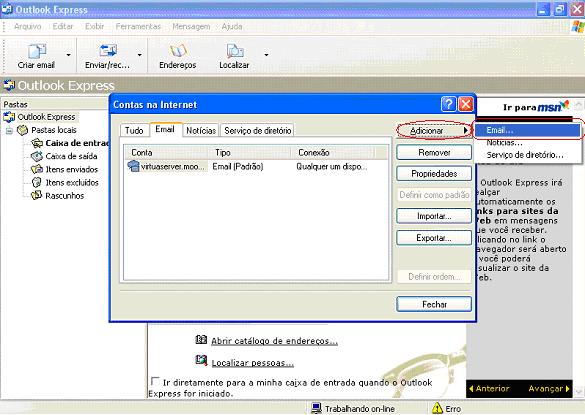This screenshot has height=415, width=585.
Task: Click the Outlook Express title bar icon
Action: click(7, 9)
